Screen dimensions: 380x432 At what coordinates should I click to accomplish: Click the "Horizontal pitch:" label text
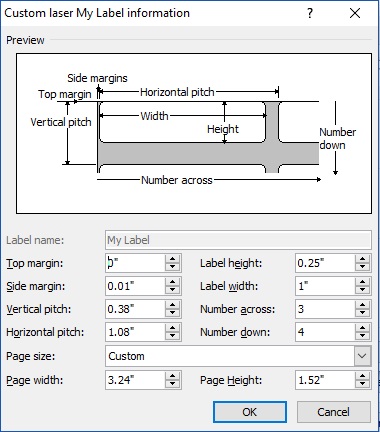pyautogui.click(x=45, y=332)
